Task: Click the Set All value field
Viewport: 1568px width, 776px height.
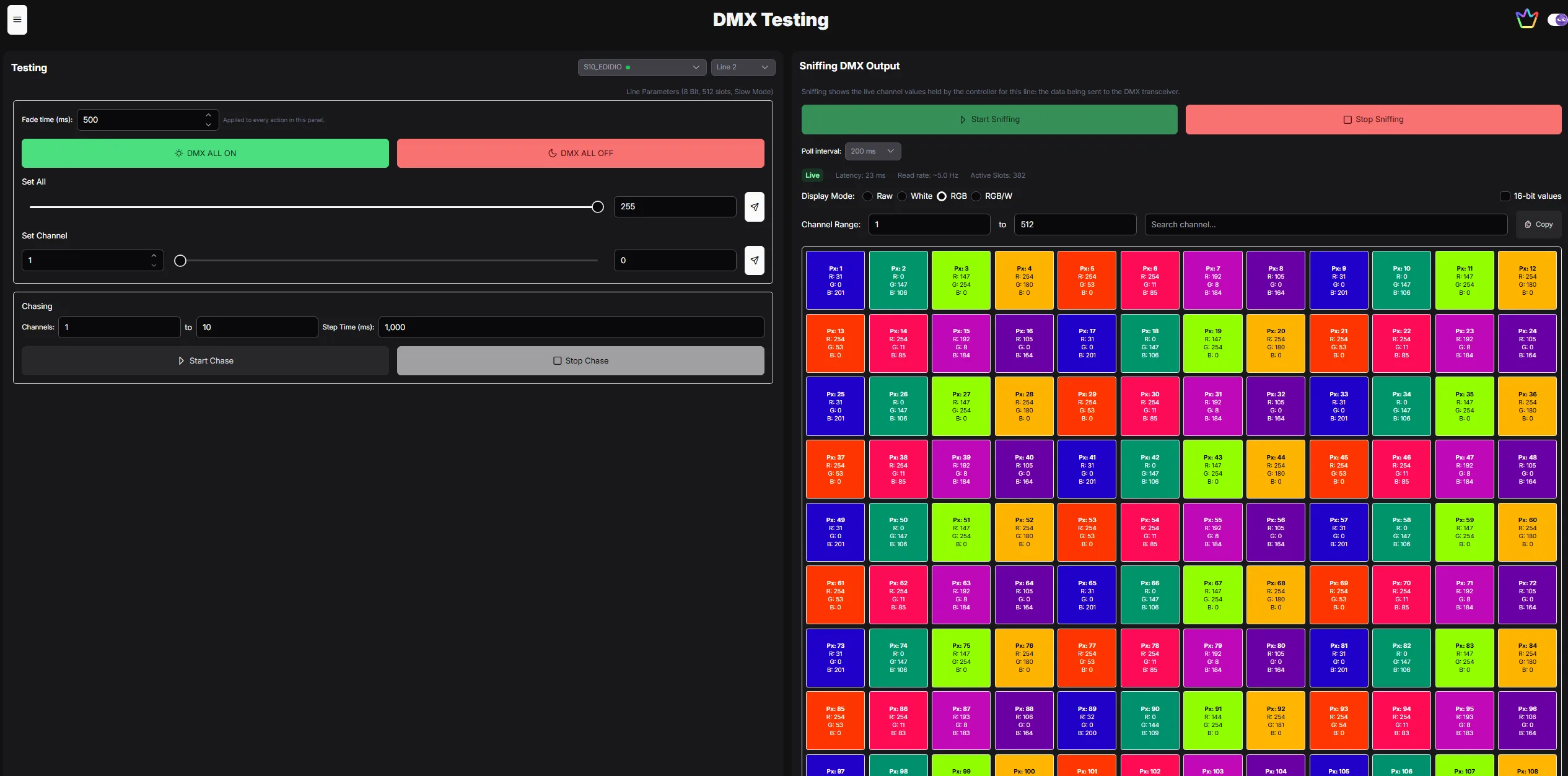Action: (x=675, y=207)
